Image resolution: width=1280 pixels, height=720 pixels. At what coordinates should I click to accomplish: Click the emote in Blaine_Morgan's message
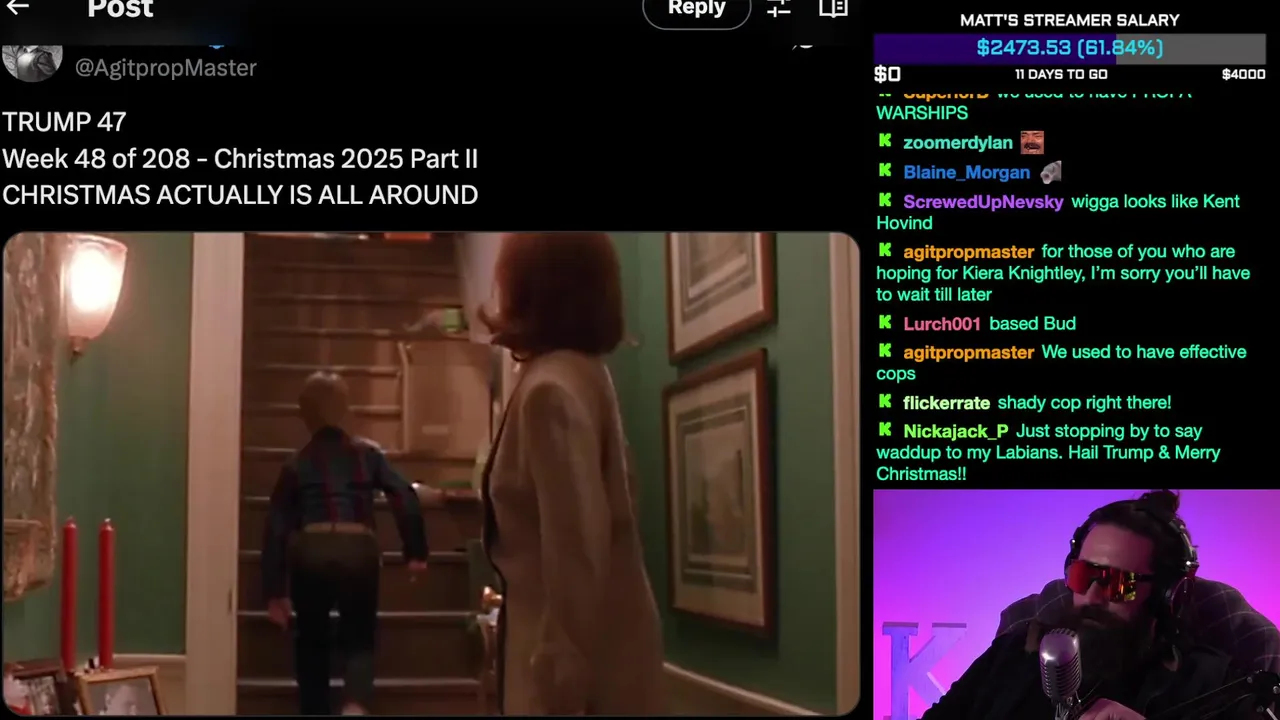(1050, 172)
